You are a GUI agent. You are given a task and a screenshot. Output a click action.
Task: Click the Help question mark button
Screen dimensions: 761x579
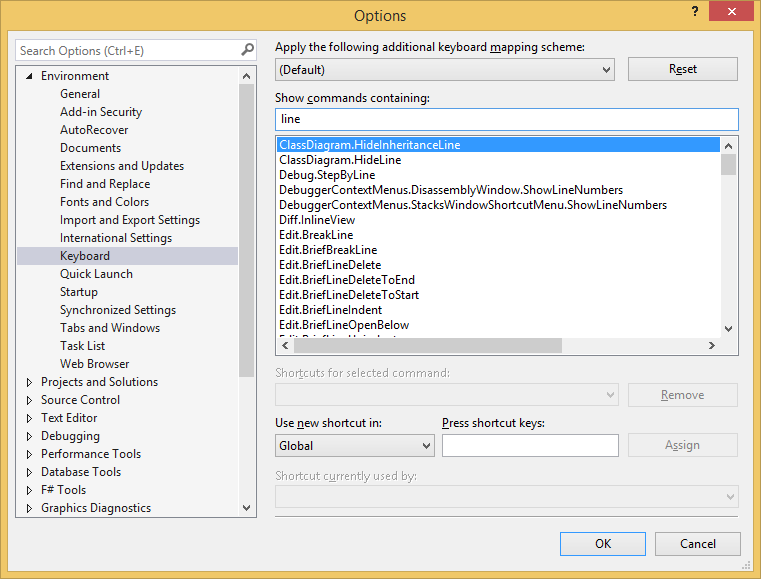pyautogui.click(x=695, y=11)
